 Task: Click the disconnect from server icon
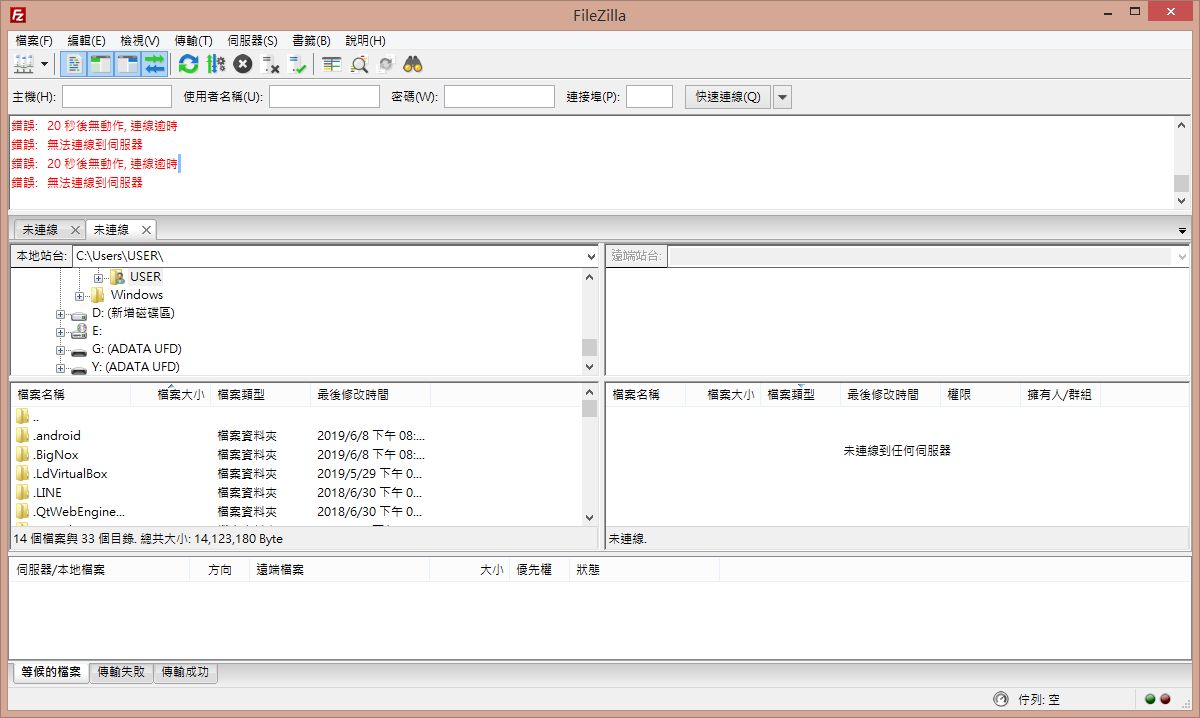(x=270, y=64)
